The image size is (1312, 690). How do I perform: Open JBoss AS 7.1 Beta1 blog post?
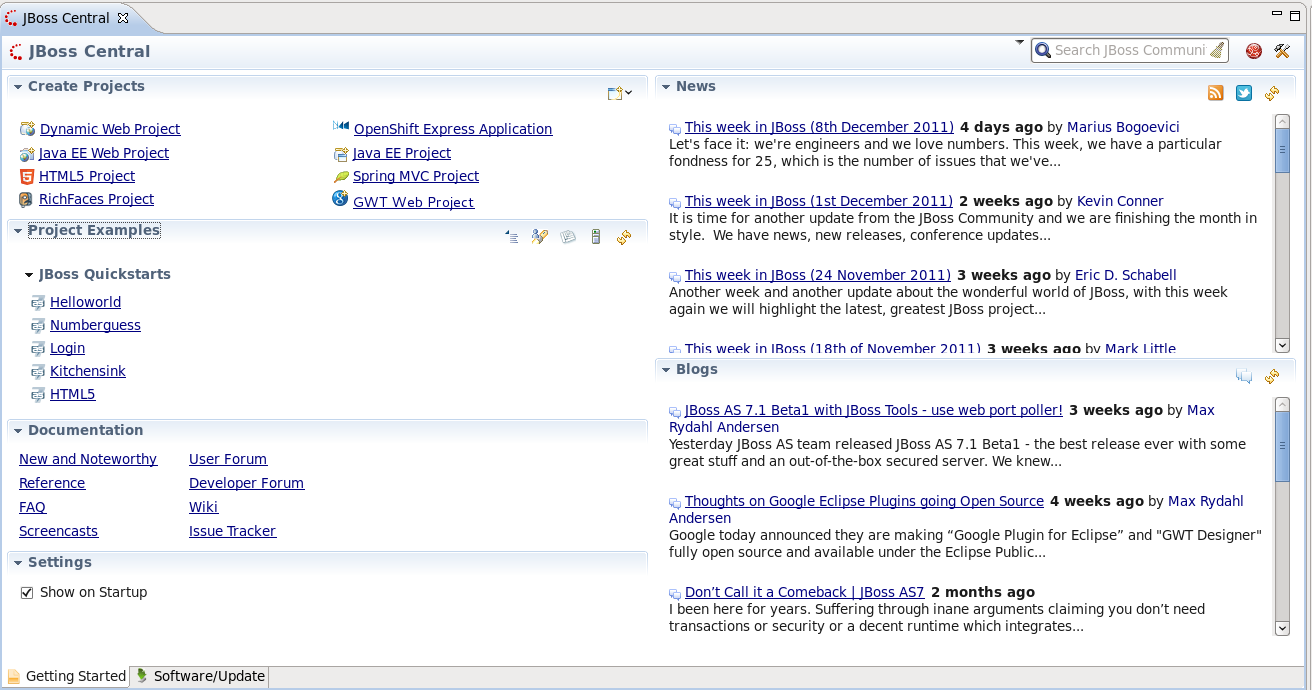click(x=874, y=410)
